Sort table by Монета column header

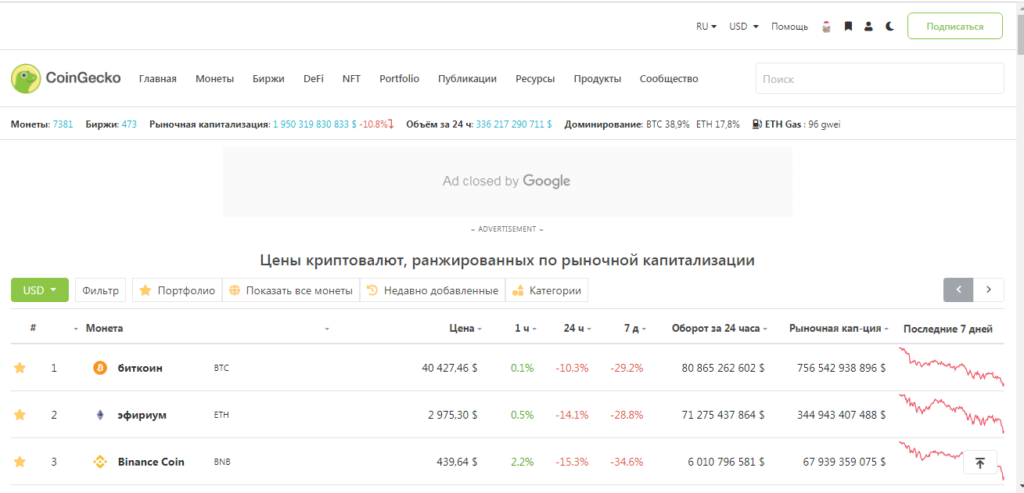coord(104,328)
